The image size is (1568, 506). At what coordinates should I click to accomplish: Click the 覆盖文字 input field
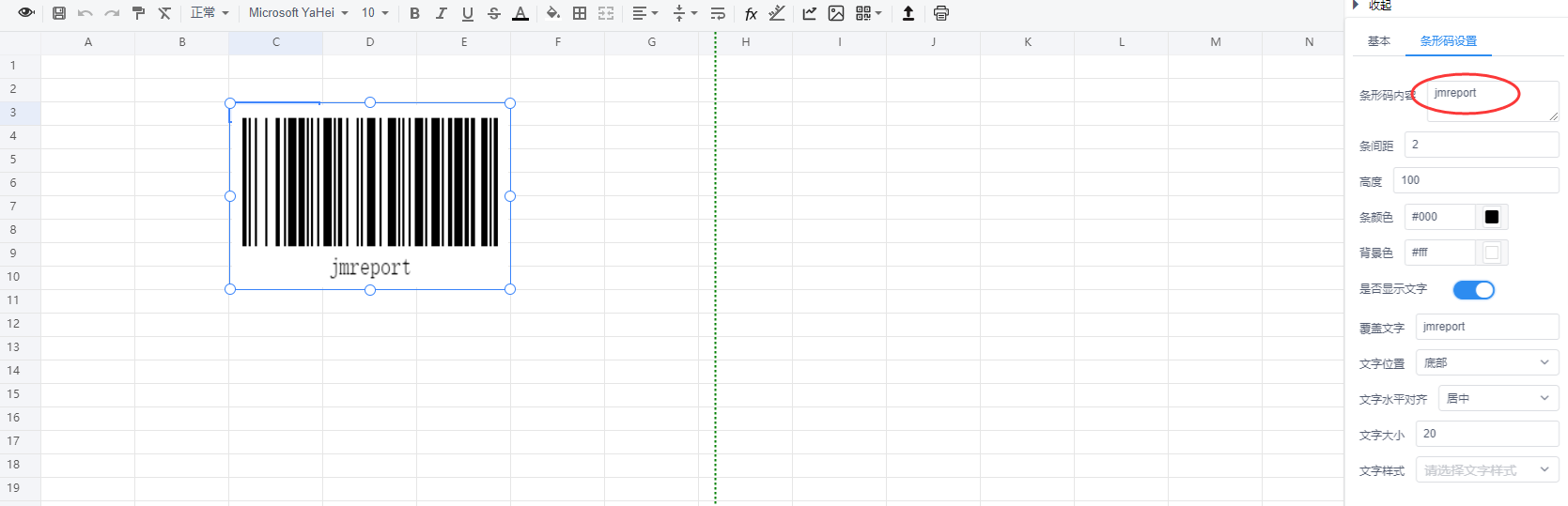[1487, 327]
